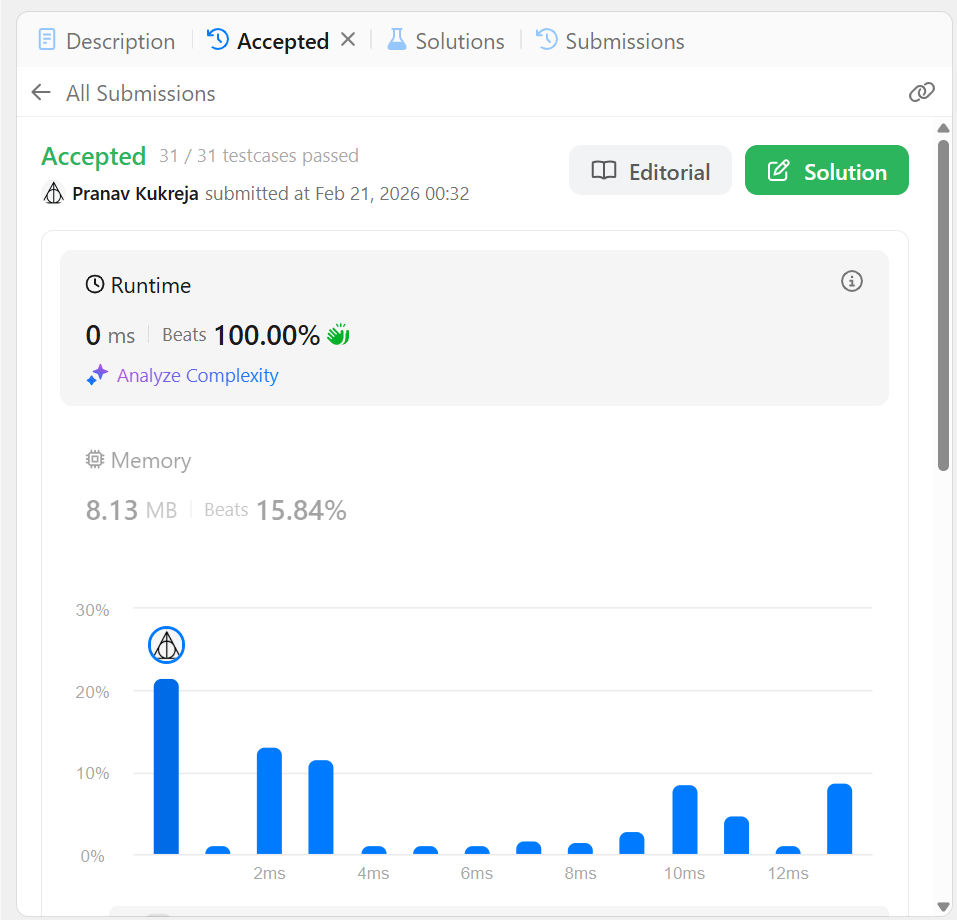The image size is (957, 920).
Task: Click the runtime info circle icon
Action: [851, 281]
